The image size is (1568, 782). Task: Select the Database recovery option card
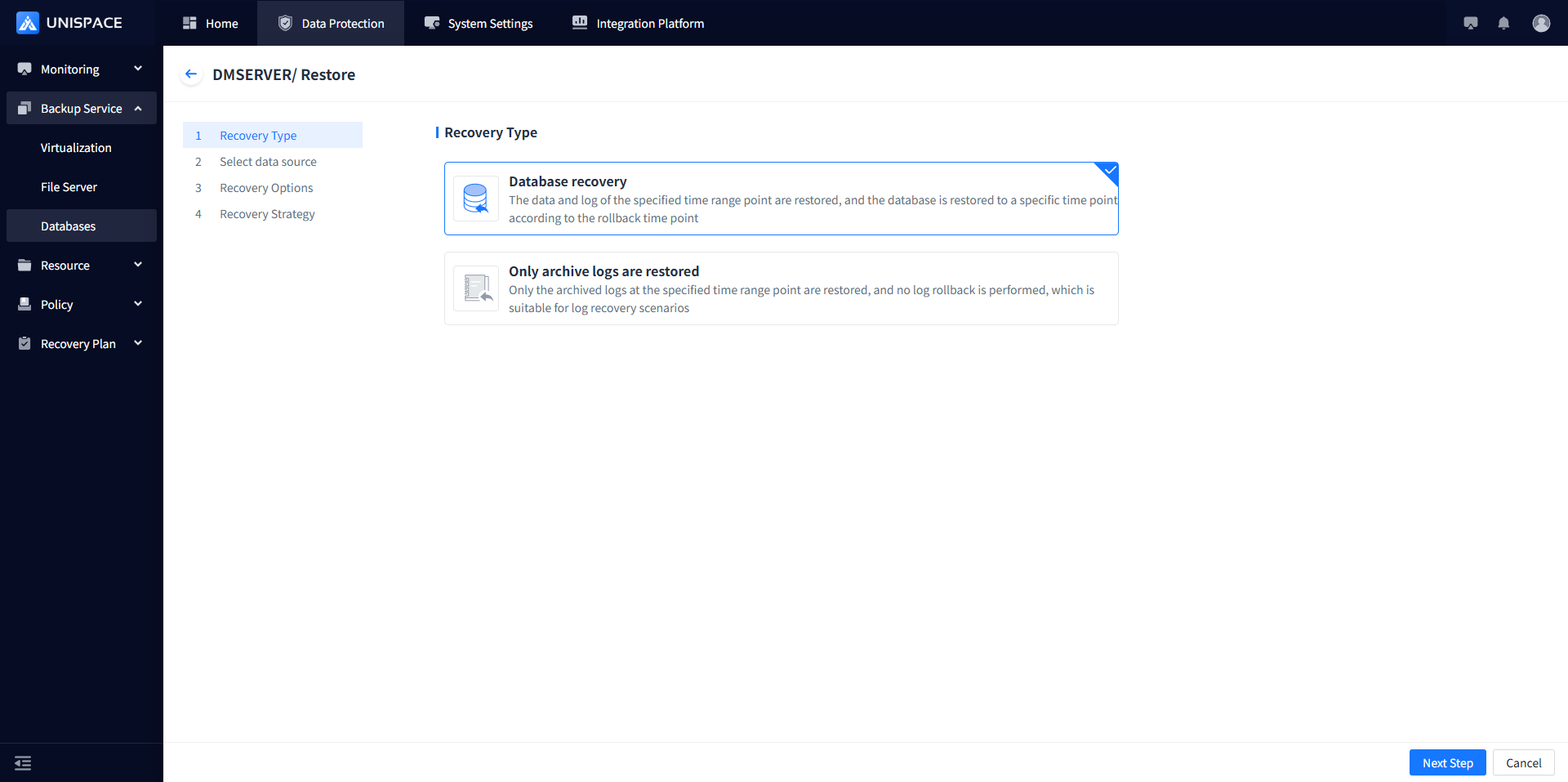(782, 199)
